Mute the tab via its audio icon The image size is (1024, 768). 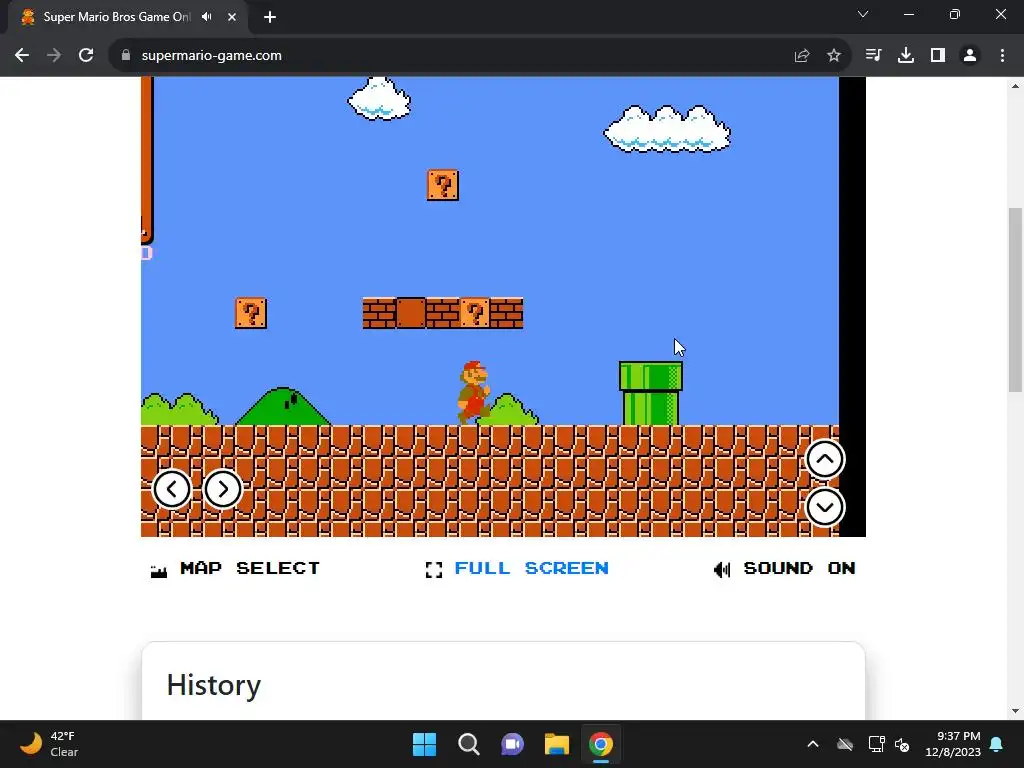click(207, 17)
